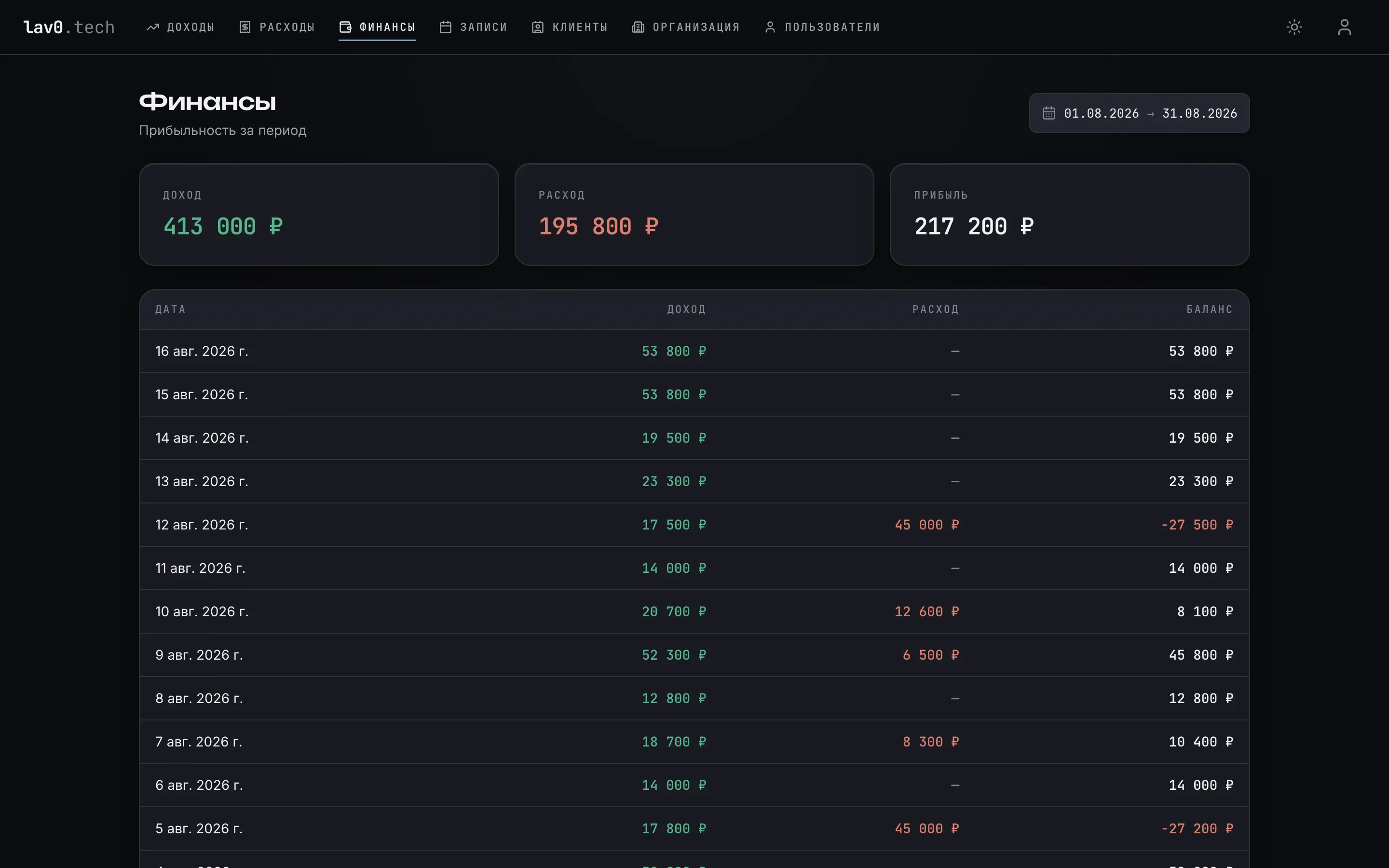Click the 12 800 ₽ income on 8 авг.

(674, 698)
